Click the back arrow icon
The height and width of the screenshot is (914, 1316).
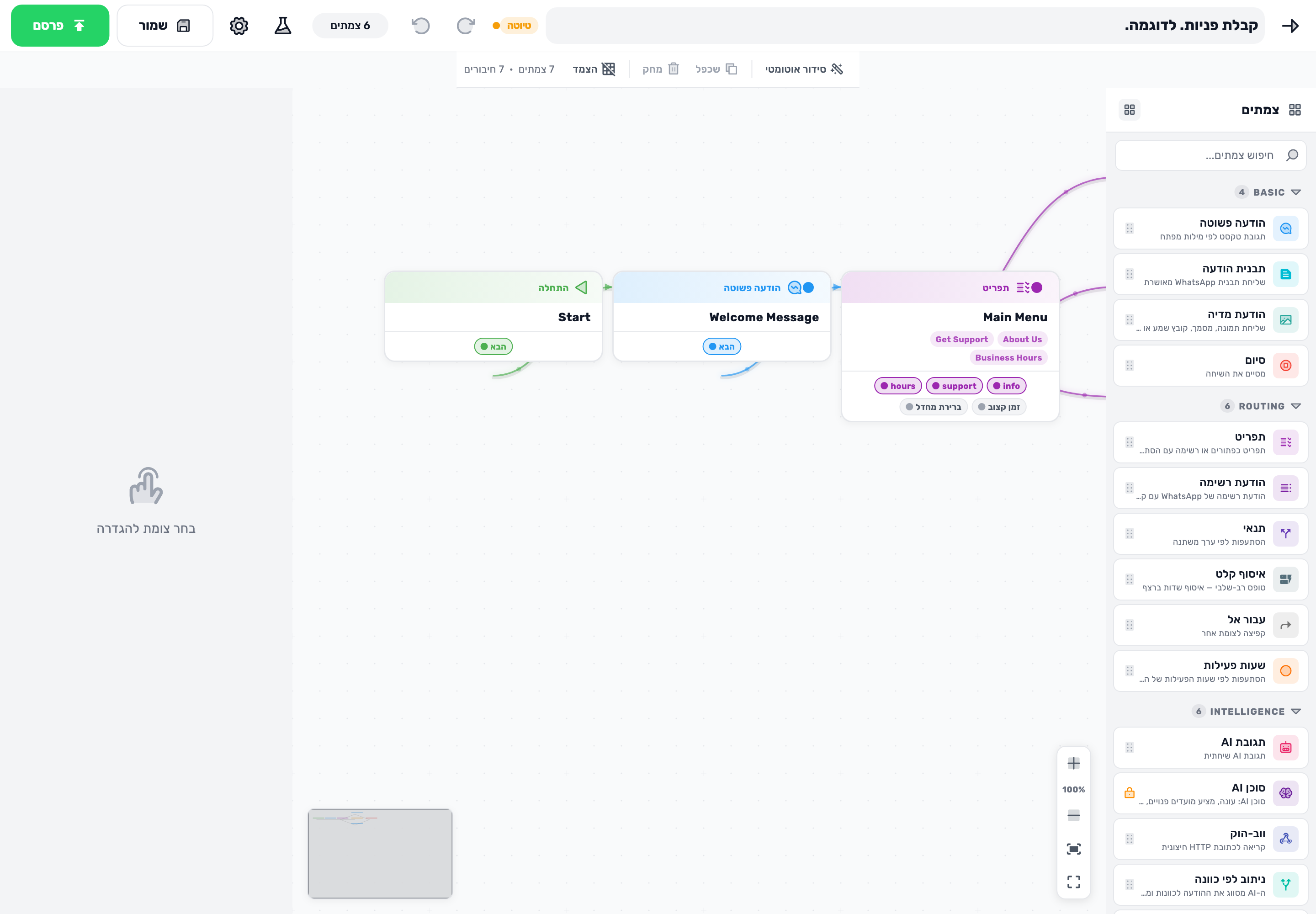click(x=1290, y=26)
